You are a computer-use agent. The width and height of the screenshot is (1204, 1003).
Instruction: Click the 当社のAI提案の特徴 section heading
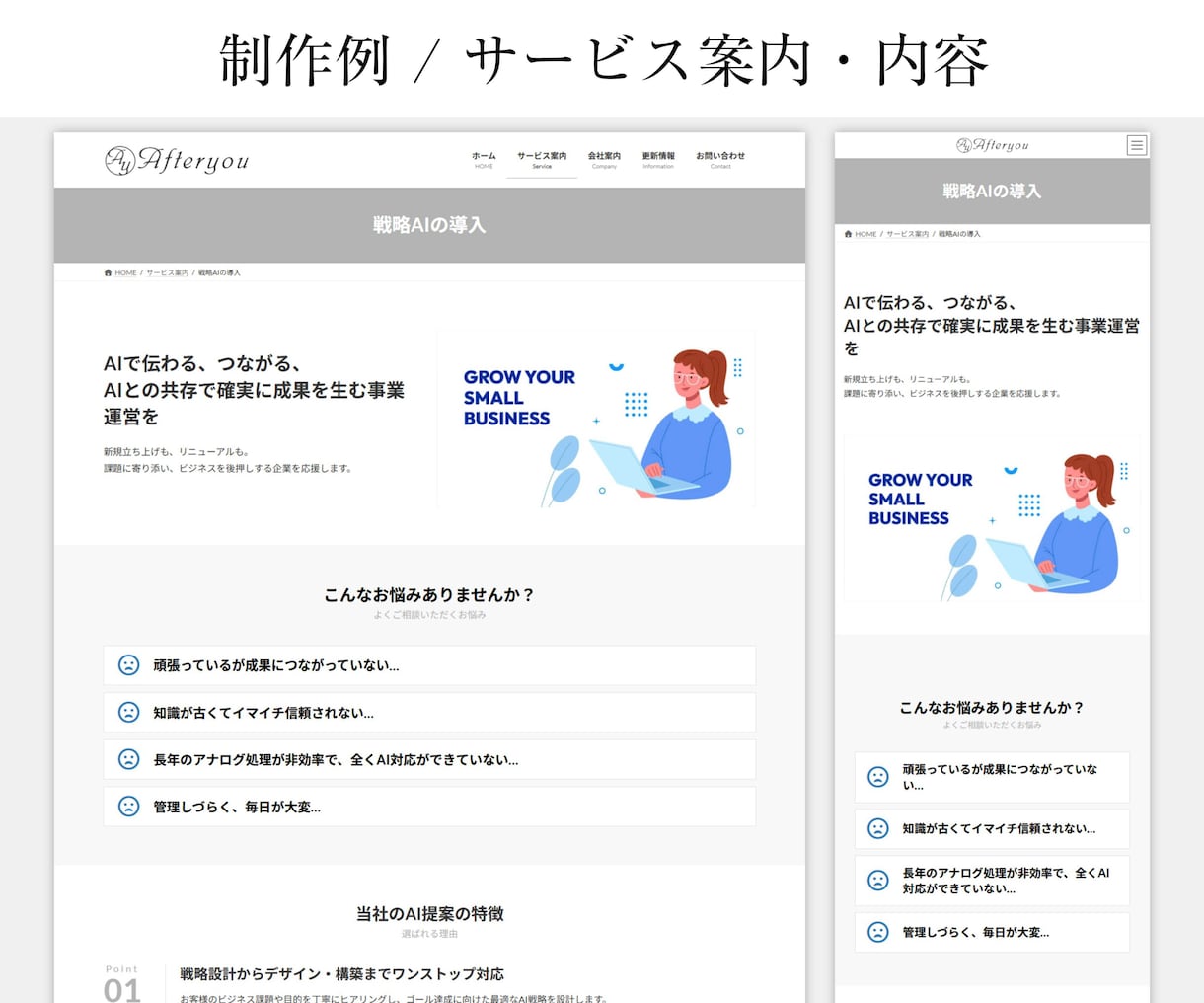tap(429, 913)
